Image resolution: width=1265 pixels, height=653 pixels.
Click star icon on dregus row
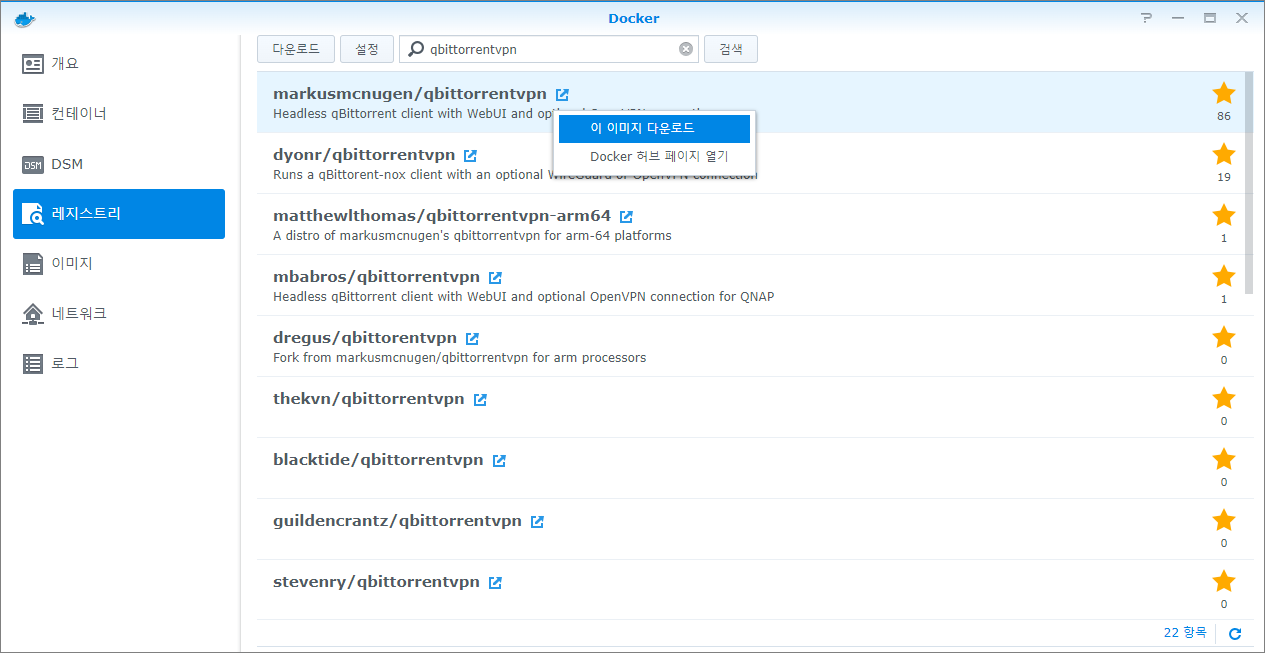click(x=1224, y=337)
